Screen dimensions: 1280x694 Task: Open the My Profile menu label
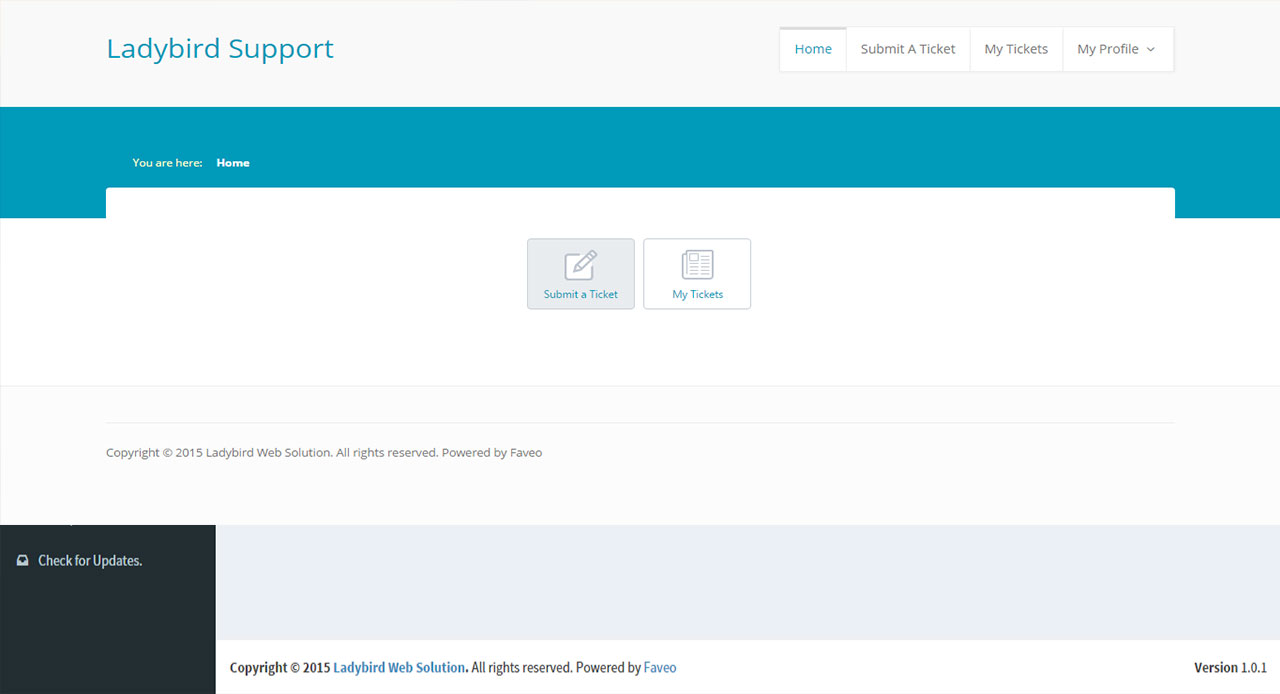pos(1107,49)
